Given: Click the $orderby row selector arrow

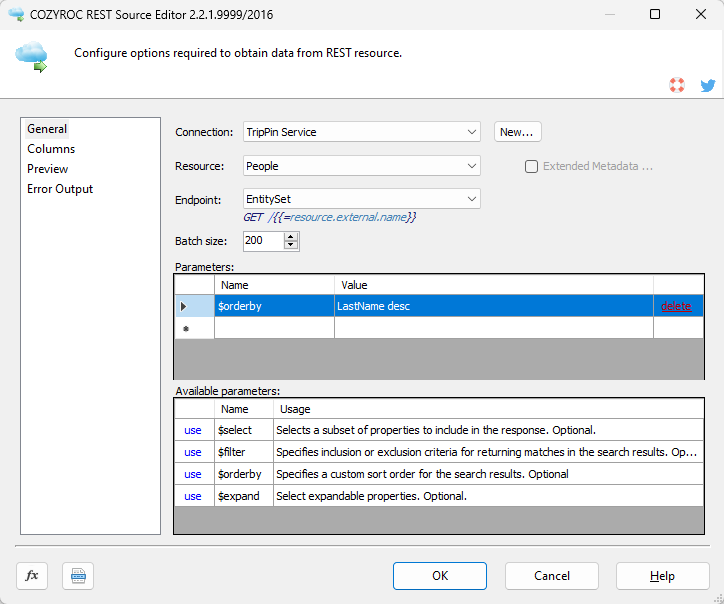Looking at the screenshot, I should tap(194, 306).
